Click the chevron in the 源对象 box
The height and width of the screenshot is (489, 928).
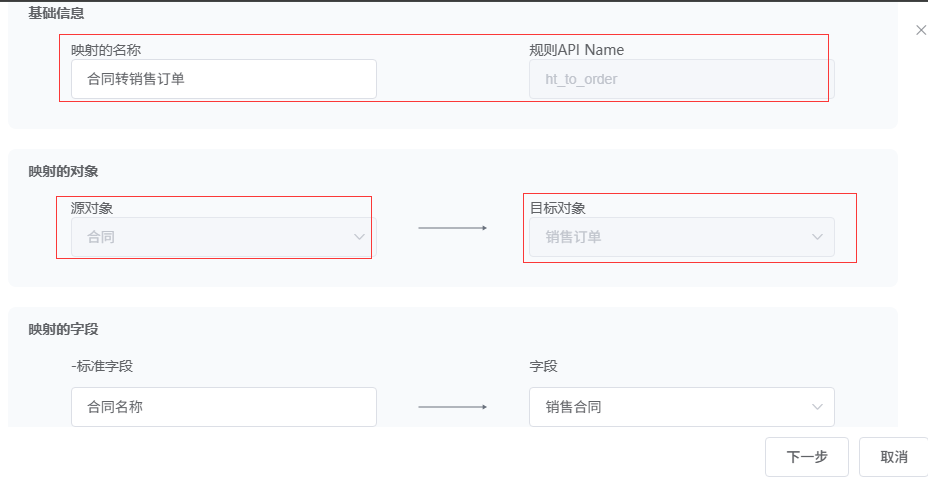(x=360, y=237)
